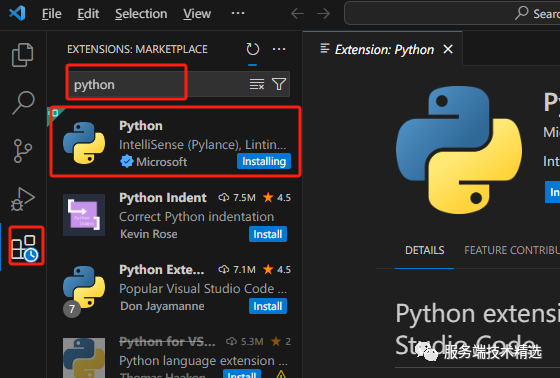Switch to the DETAILS tab
The image size is (560, 378).
tap(424, 250)
